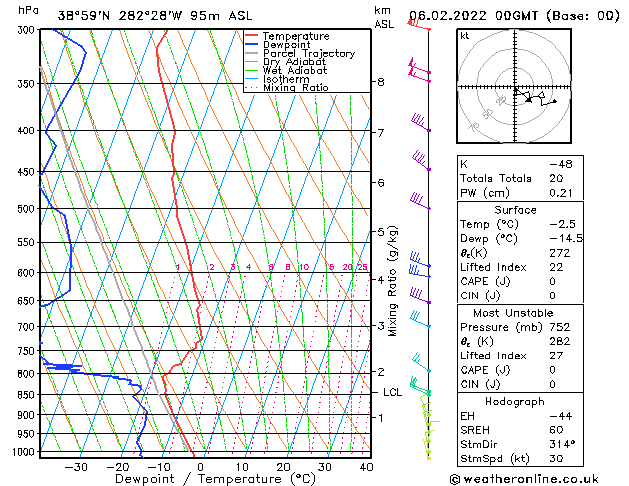Click the red Temperature line swatch in the legend
This screenshot has width=629, height=486.
pos(252,36)
